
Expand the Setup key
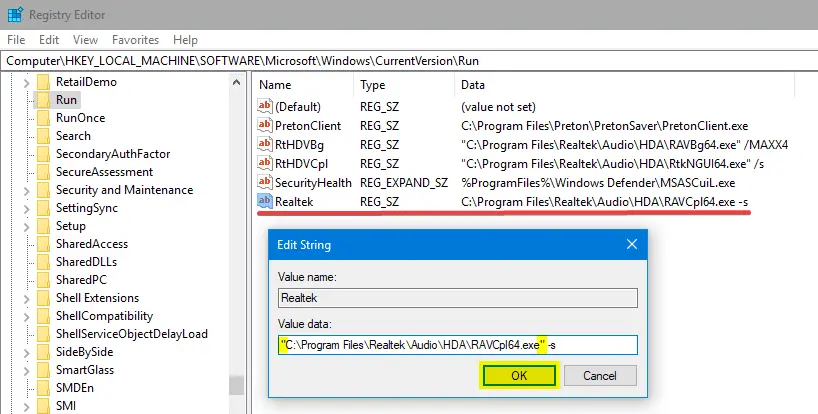point(26,227)
